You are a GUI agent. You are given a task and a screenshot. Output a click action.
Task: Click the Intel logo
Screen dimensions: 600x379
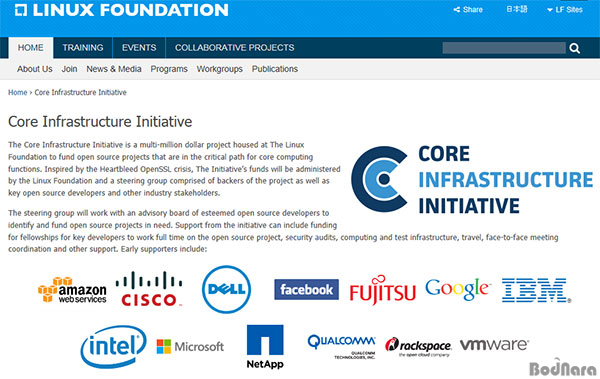[113, 347]
